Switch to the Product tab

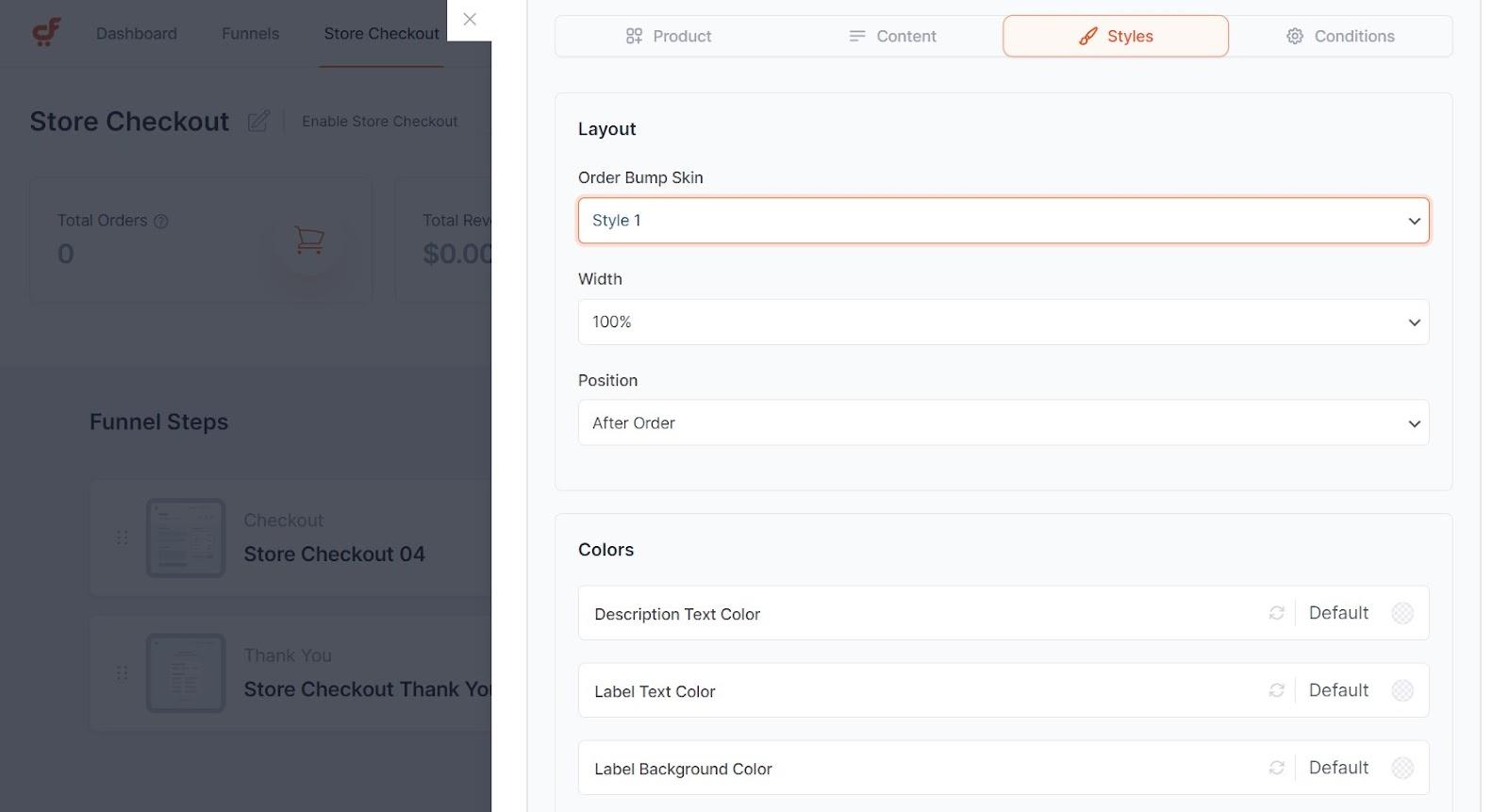pyautogui.click(x=668, y=36)
